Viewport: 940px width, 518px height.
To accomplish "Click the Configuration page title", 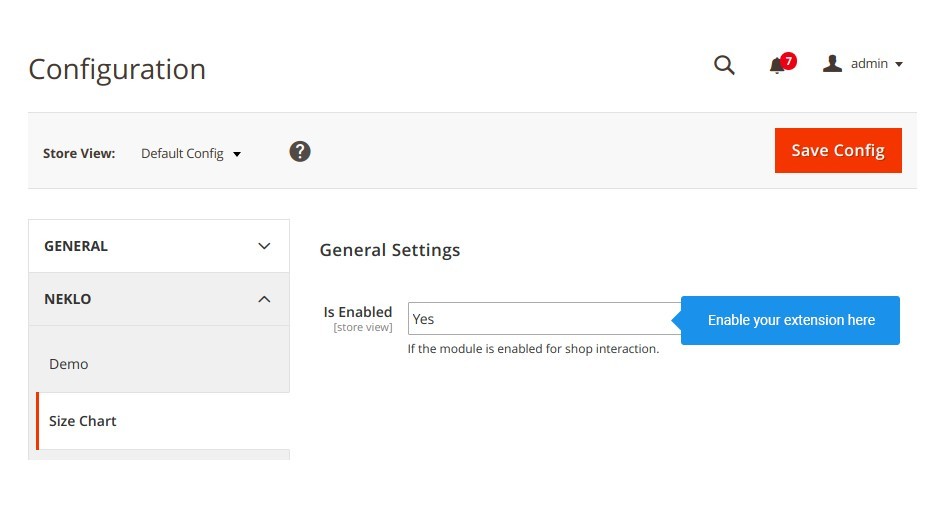I will pos(117,69).
